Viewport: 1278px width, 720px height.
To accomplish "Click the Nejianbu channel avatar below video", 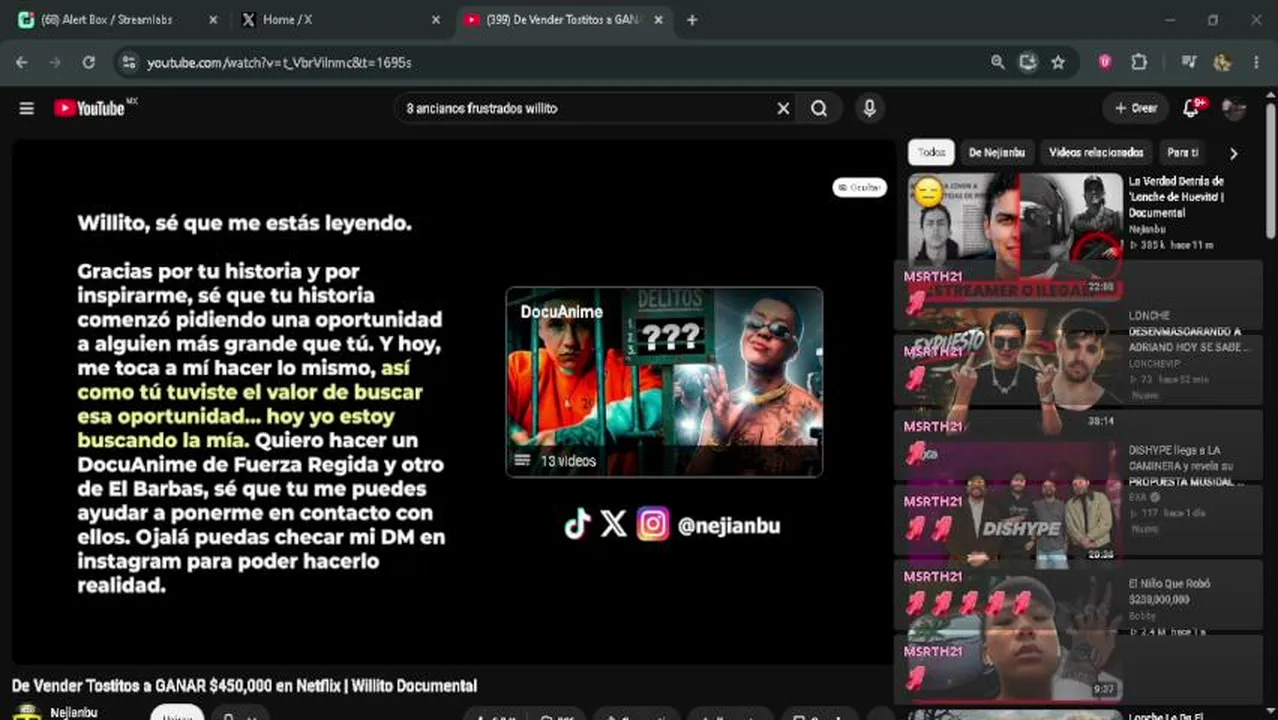I will [27, 711].
